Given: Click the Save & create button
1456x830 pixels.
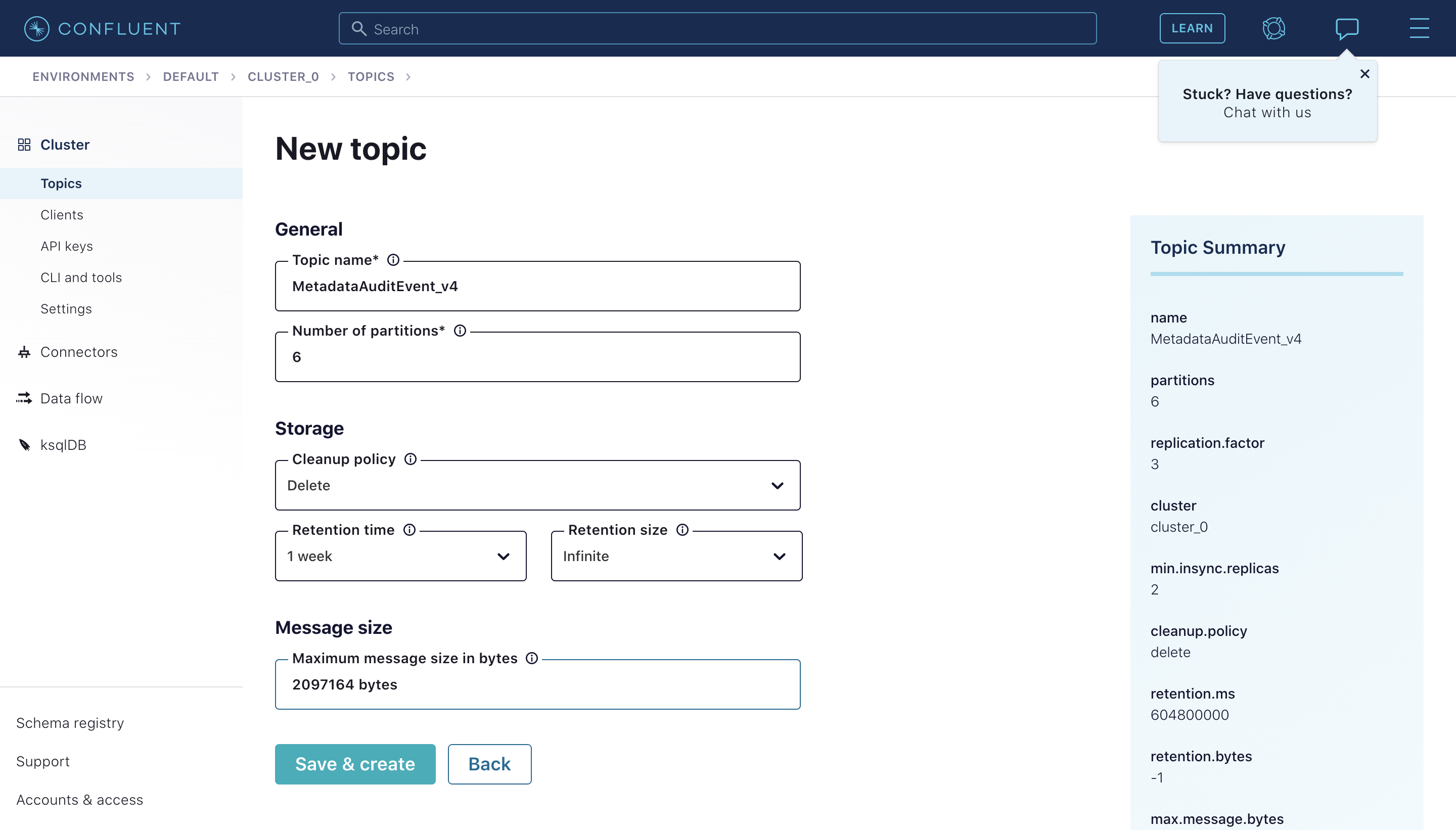Looking at the screenshot, I should coord(354,764).
